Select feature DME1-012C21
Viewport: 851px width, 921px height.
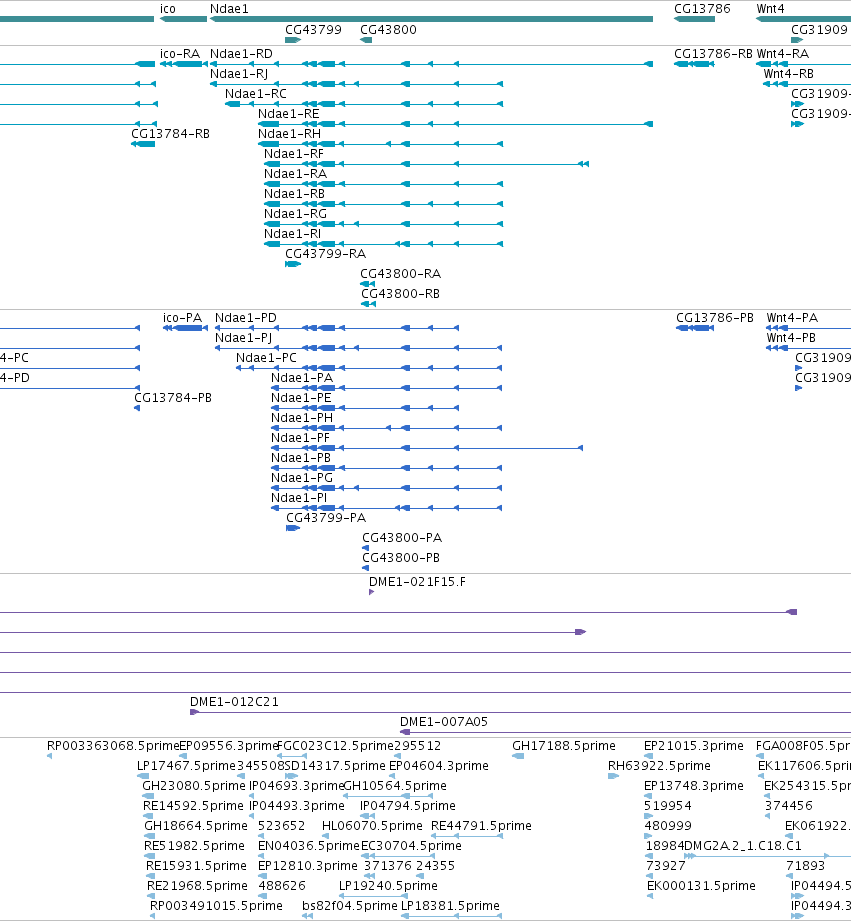pos(234,701)
